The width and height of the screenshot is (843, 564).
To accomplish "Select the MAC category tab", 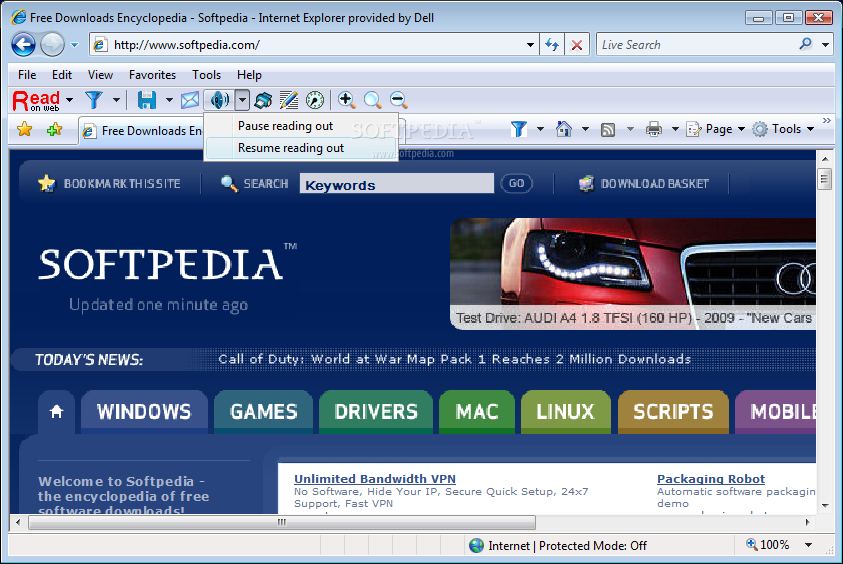I will click(x=477, y=412).
